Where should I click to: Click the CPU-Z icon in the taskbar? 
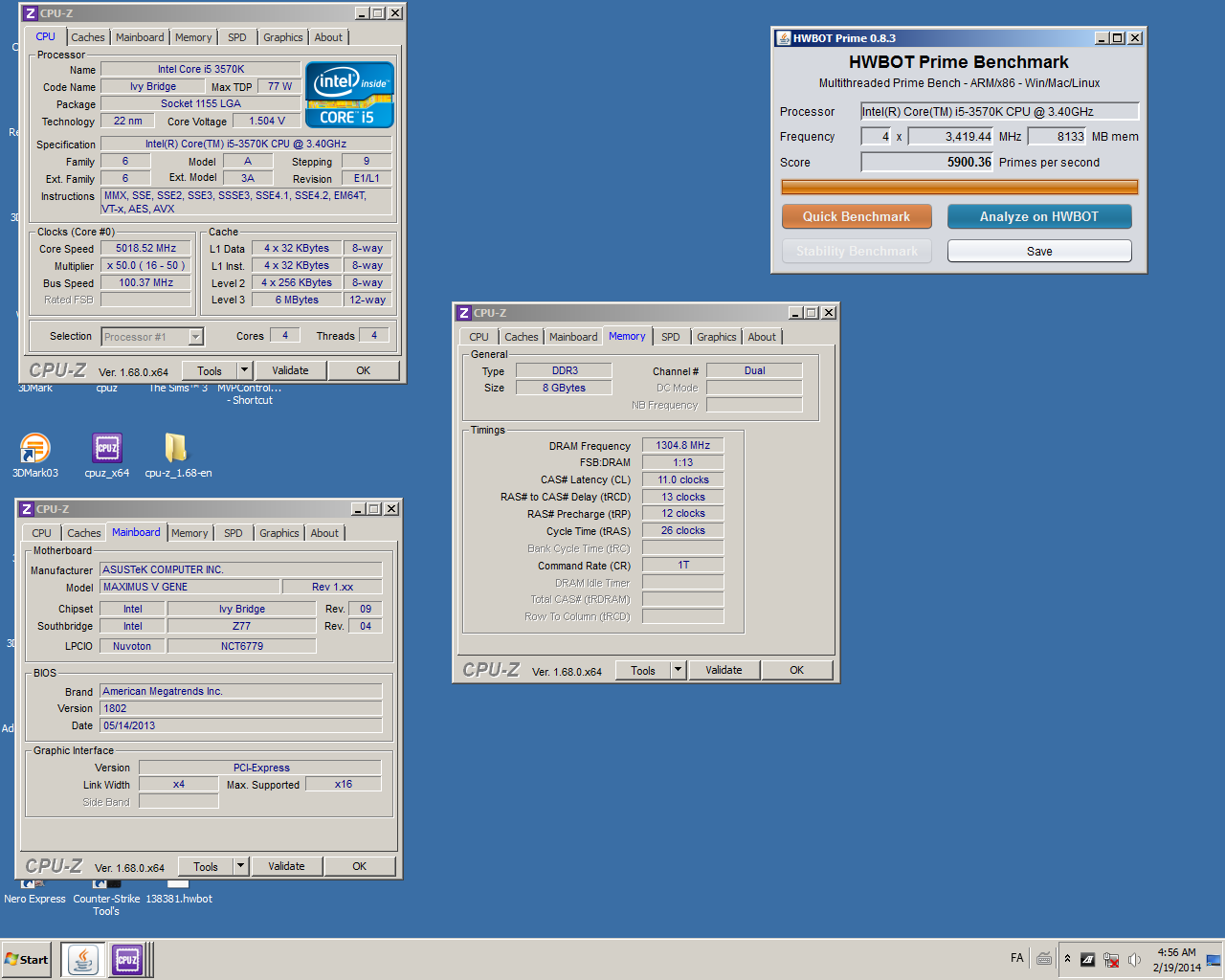[127, 959]
